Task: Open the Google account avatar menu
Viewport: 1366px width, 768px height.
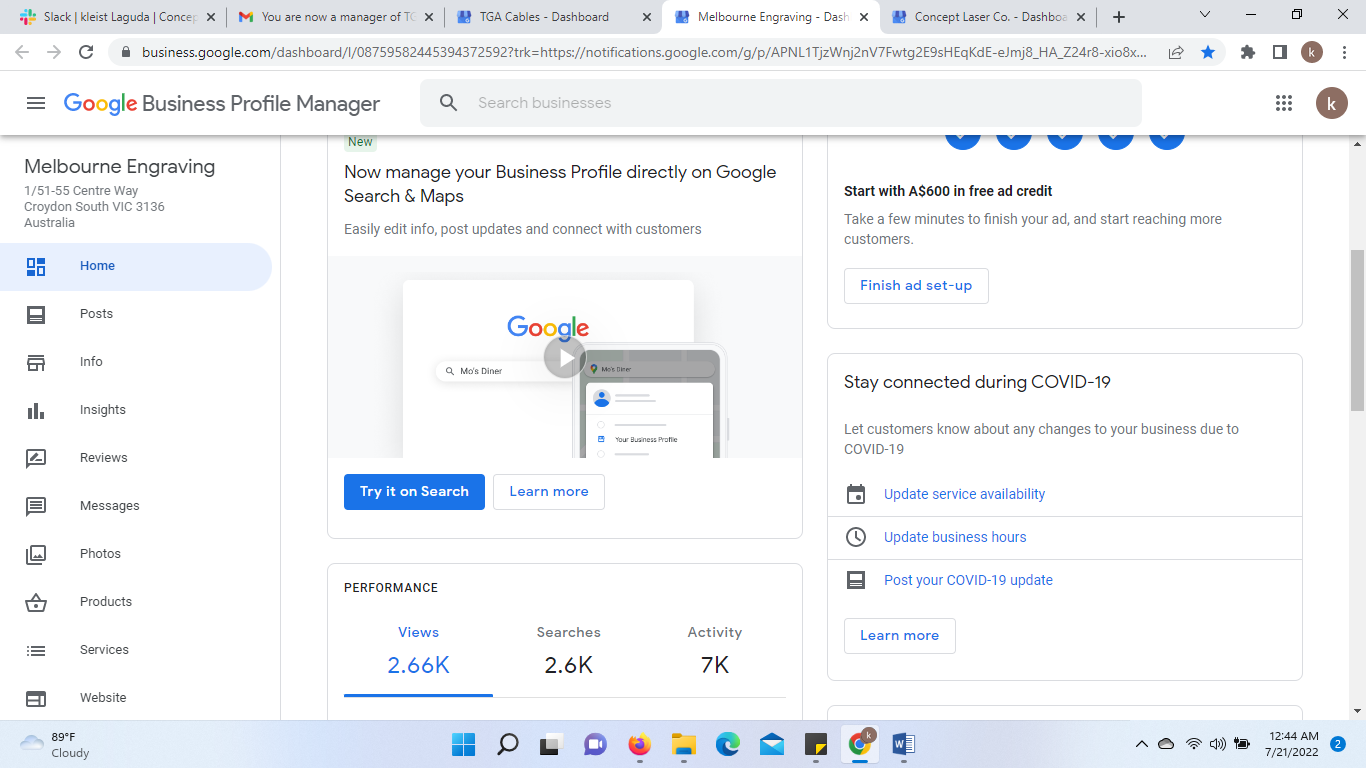Action: [x=1331, y=103]
